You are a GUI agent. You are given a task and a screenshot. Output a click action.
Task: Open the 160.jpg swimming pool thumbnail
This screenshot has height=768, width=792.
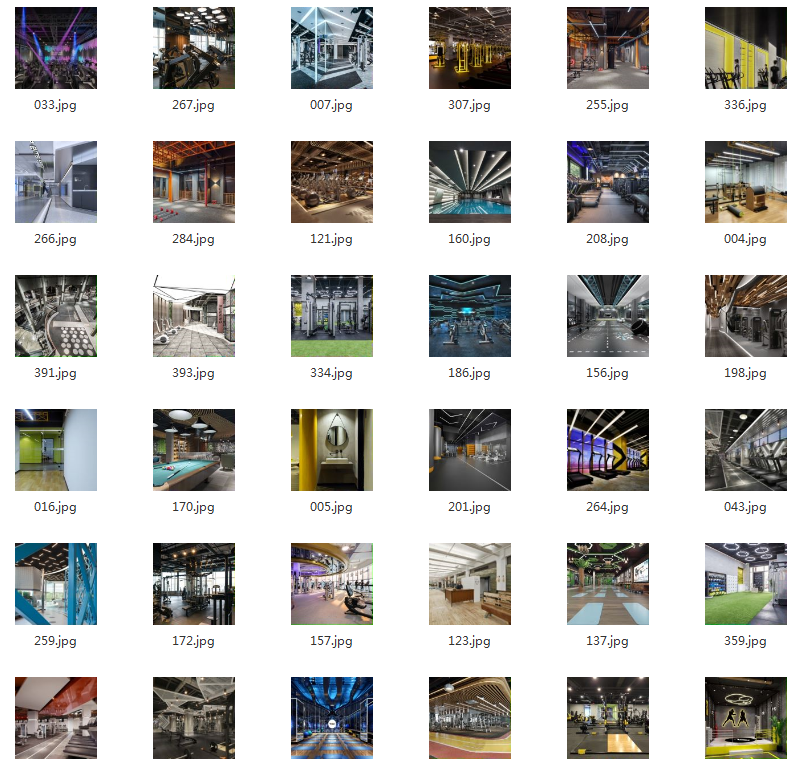[x=469, y=182]
